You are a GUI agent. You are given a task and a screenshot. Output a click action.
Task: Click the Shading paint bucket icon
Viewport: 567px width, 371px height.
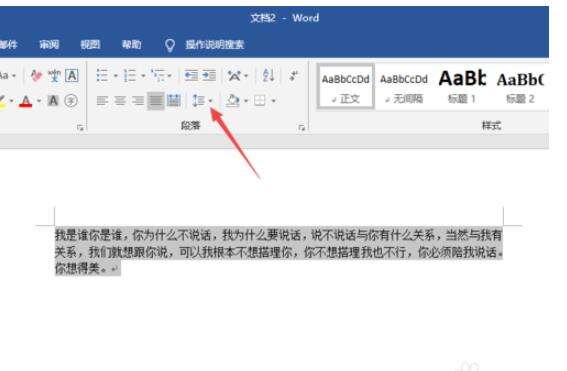(233, 101)
